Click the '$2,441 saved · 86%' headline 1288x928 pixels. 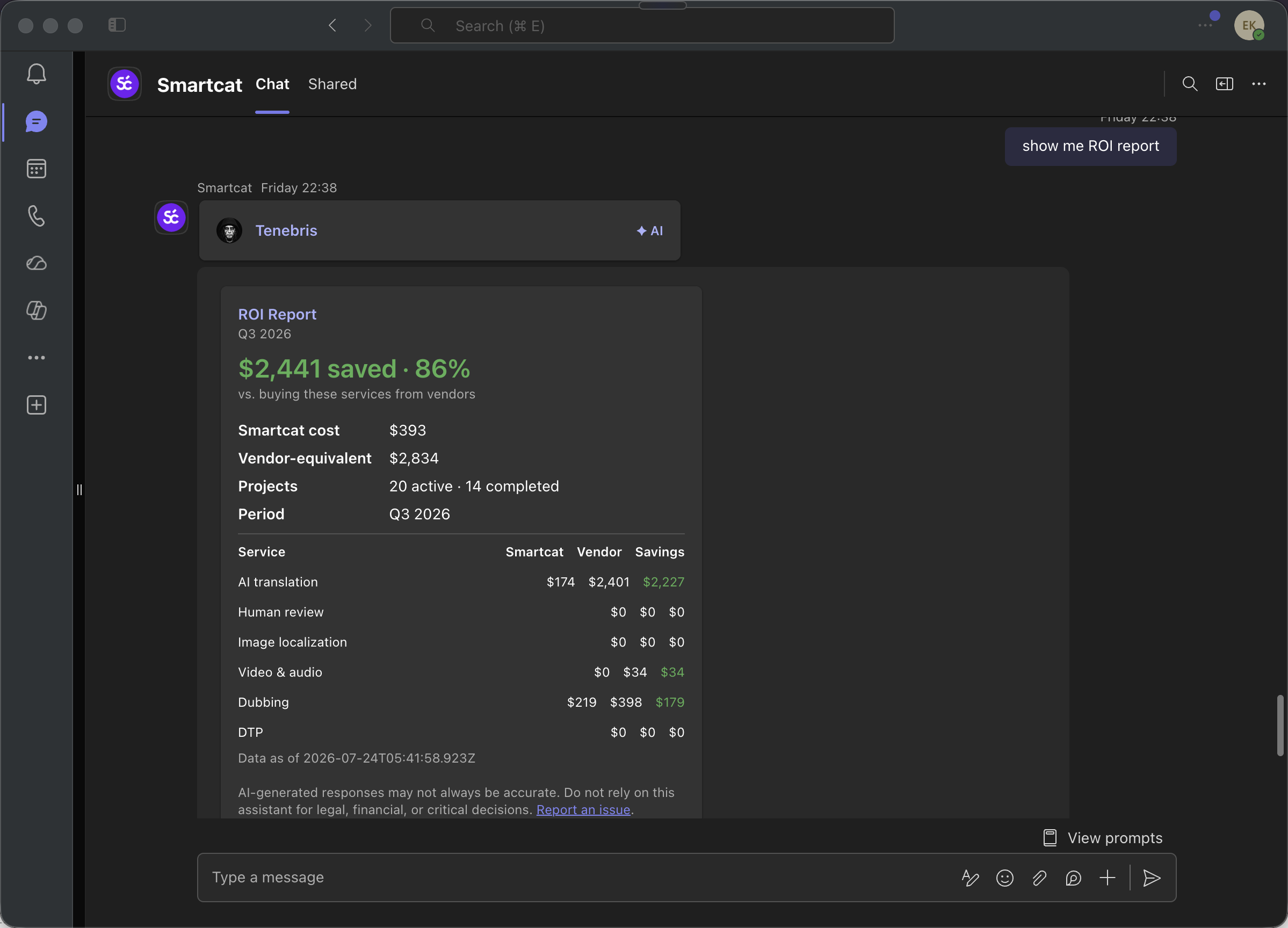pyautogui.click(x=354, y=368)
